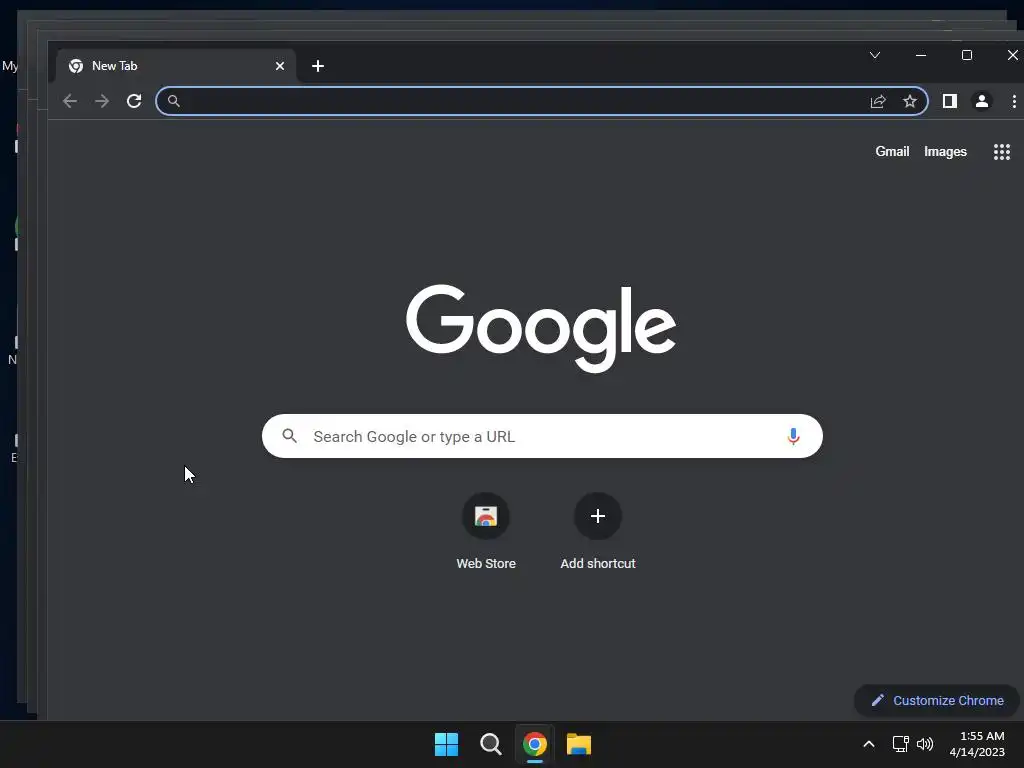Open a new tab with the plus button

[318, 66]
